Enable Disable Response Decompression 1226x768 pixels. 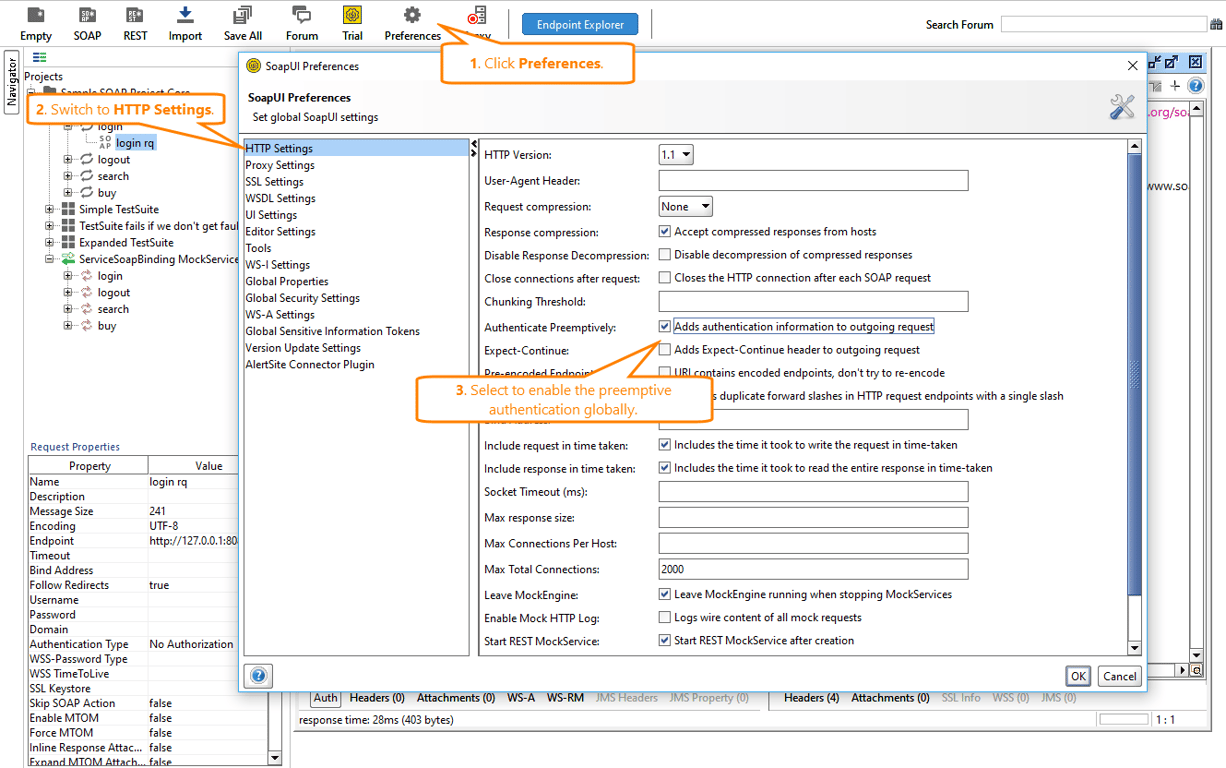[664, 254]
